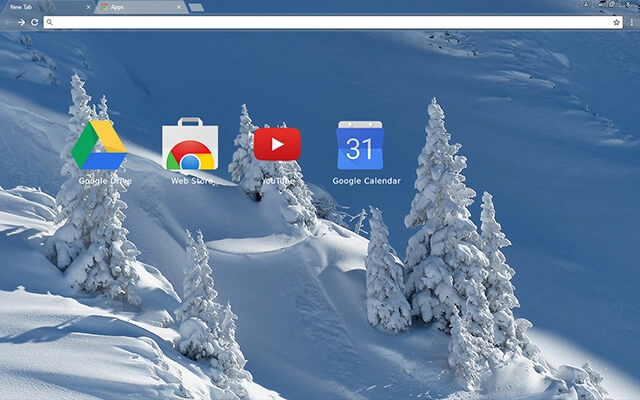Click the "Web Store" label text
Screen dimensions: 640x400
pyautogui.click(x=192, y=181)
